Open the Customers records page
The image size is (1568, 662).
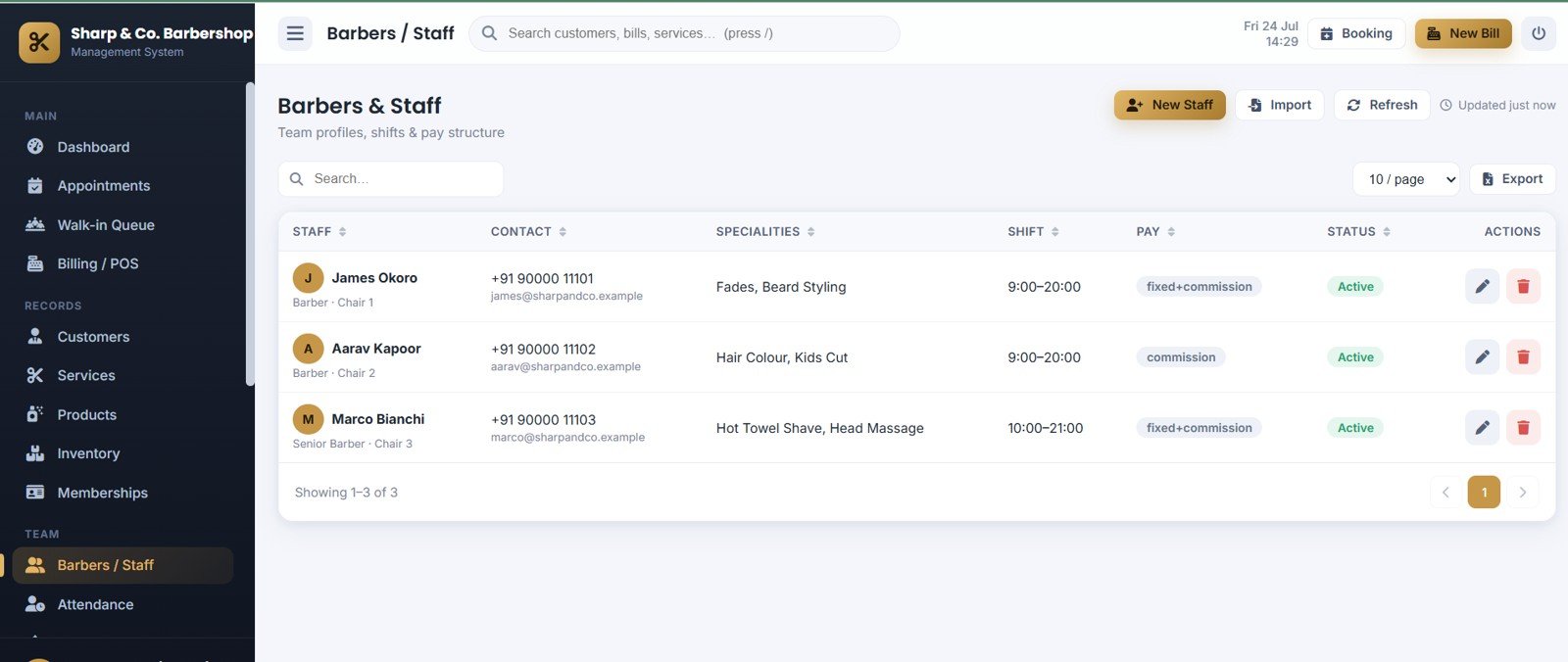coord(122,337)
